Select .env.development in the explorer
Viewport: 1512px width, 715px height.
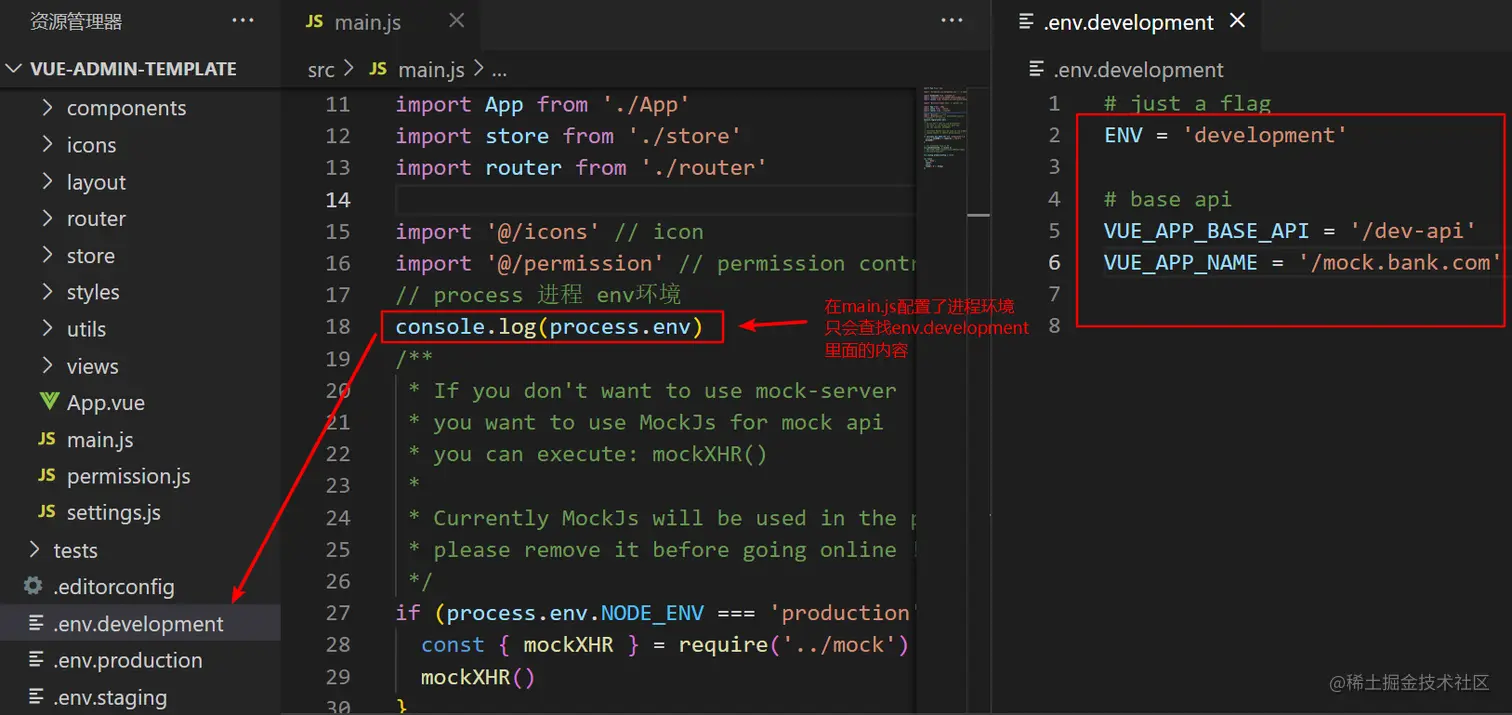point(140,624)
